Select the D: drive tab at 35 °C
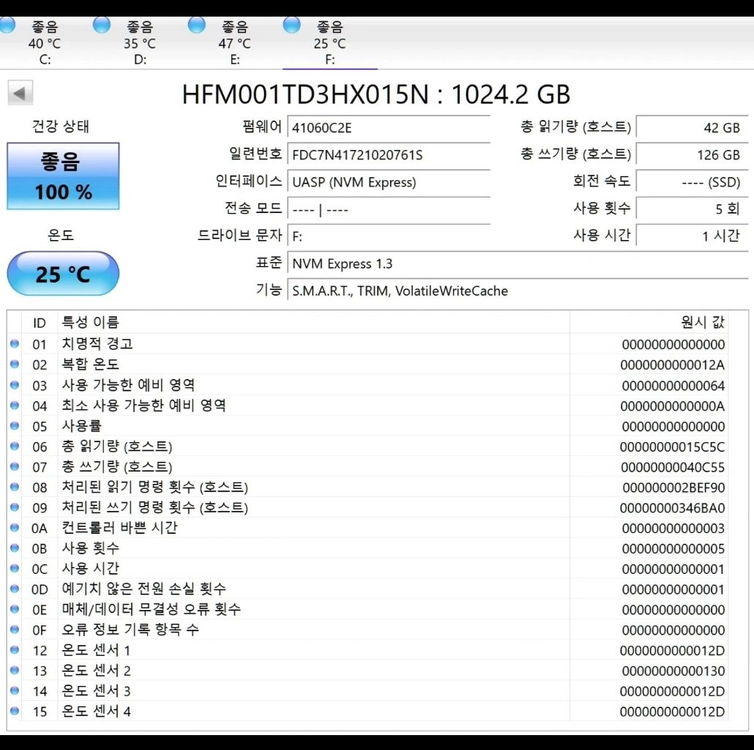This screenshot has width=754, height=750. [x=139, y=42]
